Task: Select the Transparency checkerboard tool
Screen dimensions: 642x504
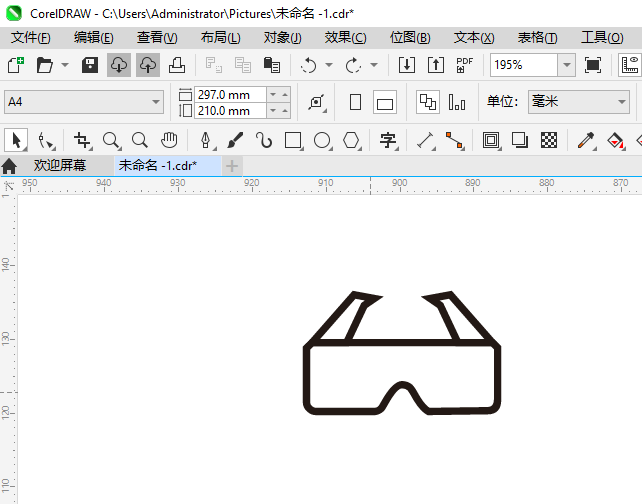Action: pyautogui.click(x=549, y=140)
